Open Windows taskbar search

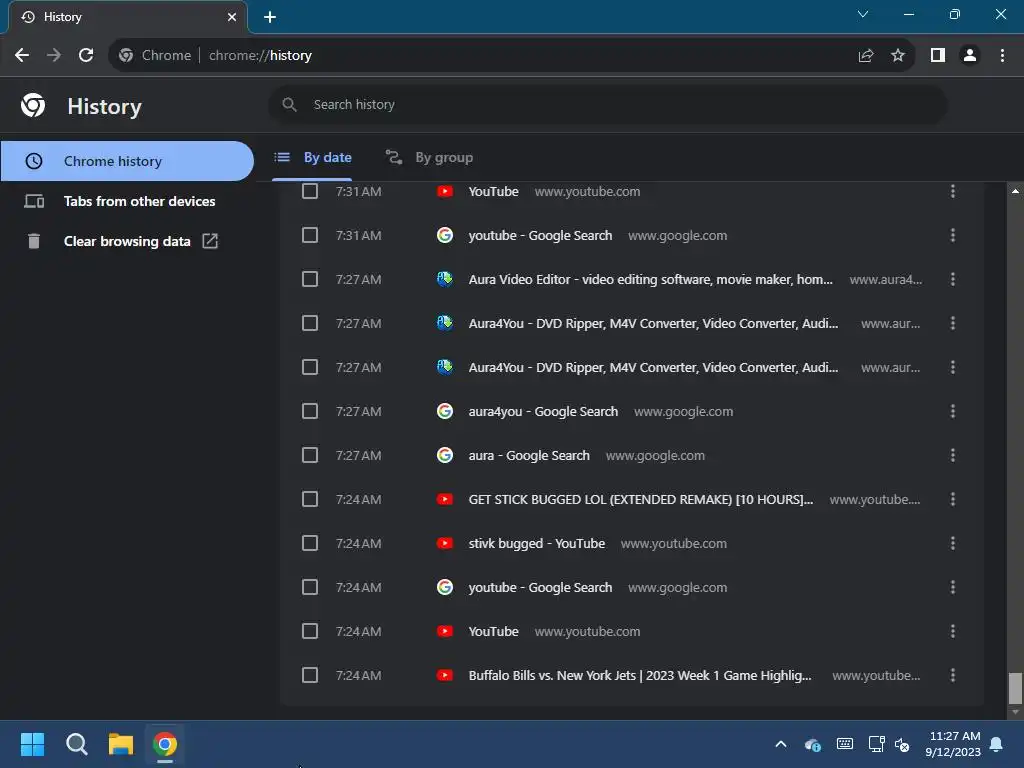point(76,744)
